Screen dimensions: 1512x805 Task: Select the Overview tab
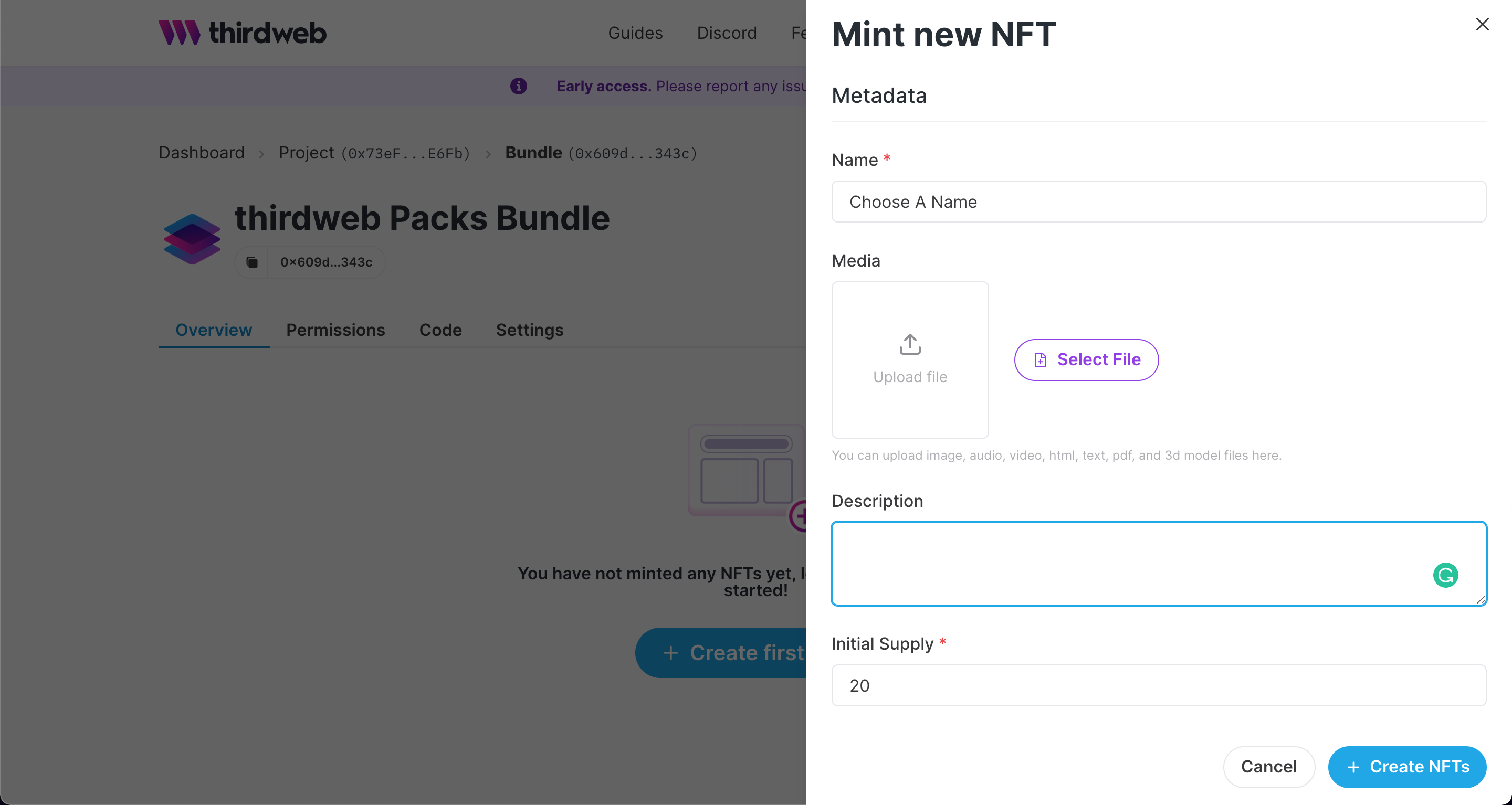(x=214, y=330)
